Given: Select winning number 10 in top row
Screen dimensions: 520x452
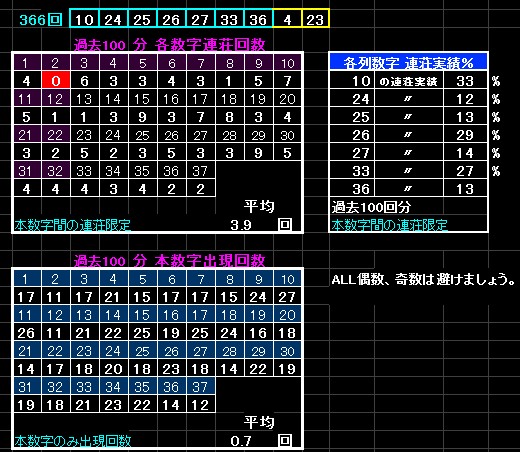Looking at the screenshot, I should (84, 19).
